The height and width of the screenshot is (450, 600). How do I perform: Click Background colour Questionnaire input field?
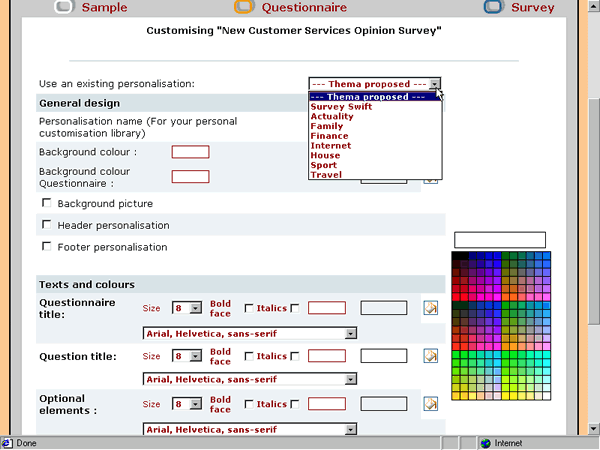[191, 177]
